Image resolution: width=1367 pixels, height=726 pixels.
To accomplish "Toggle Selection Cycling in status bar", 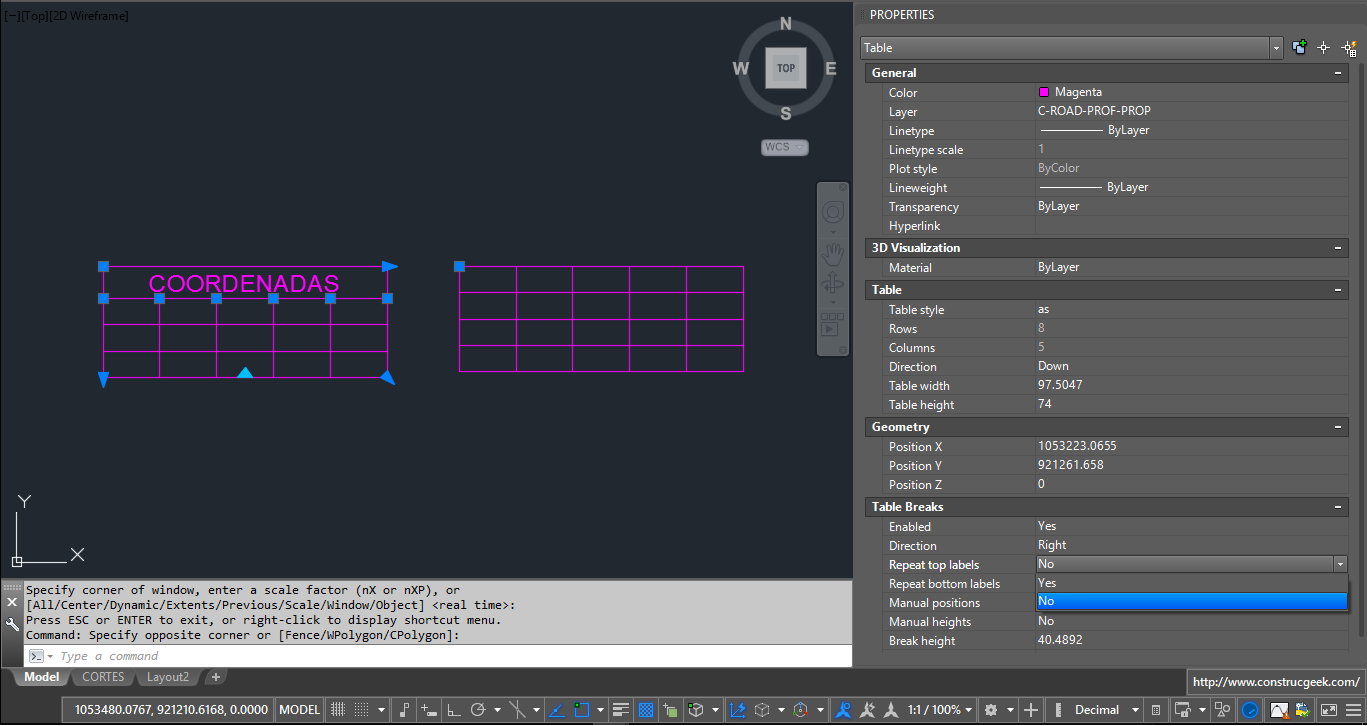I will [x=670, y=710].
